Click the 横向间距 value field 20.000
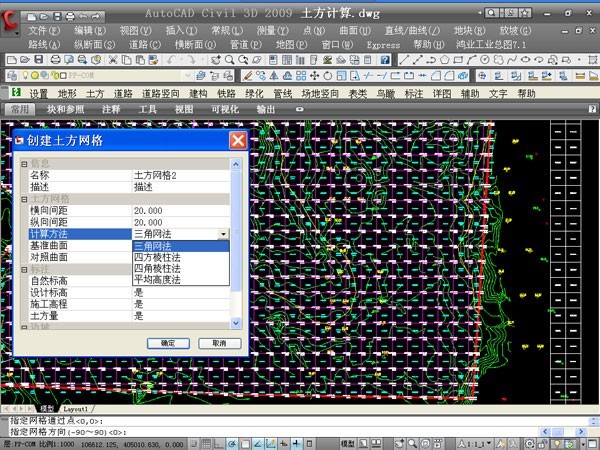This screenshot has width=600, height=450. (180, 211)
